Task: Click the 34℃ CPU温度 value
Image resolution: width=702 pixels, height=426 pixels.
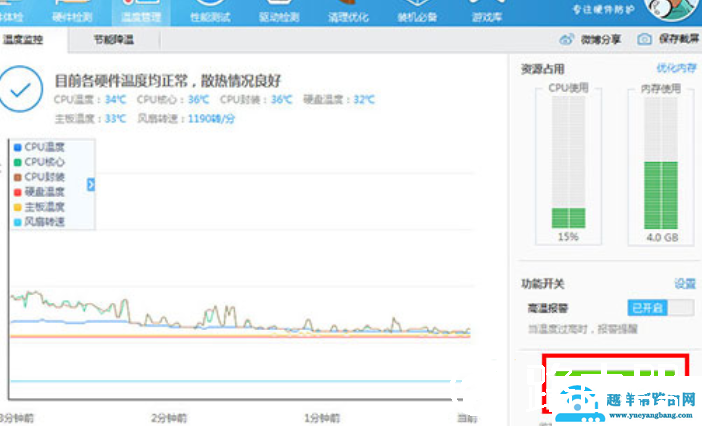Action: pyautogui.click(x=116, y=99)
